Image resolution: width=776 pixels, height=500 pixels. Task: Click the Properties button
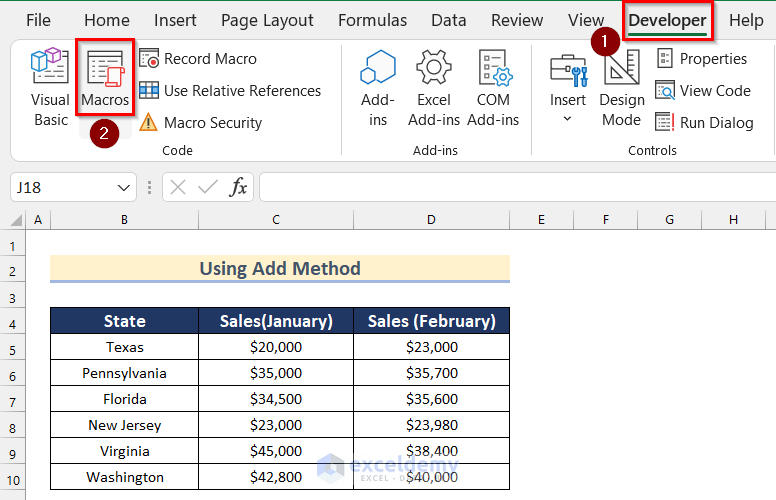coord(702,59)
